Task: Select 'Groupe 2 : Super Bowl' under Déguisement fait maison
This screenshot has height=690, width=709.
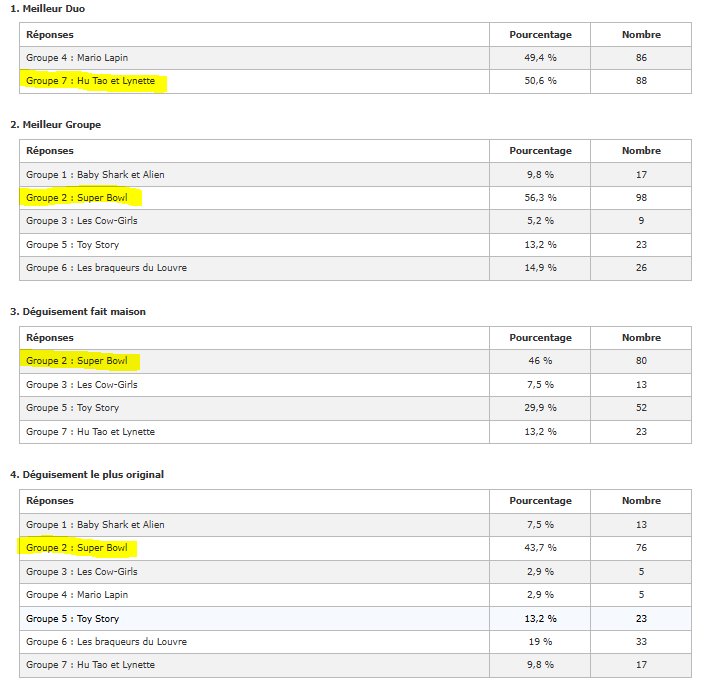Action: point(77,361)
